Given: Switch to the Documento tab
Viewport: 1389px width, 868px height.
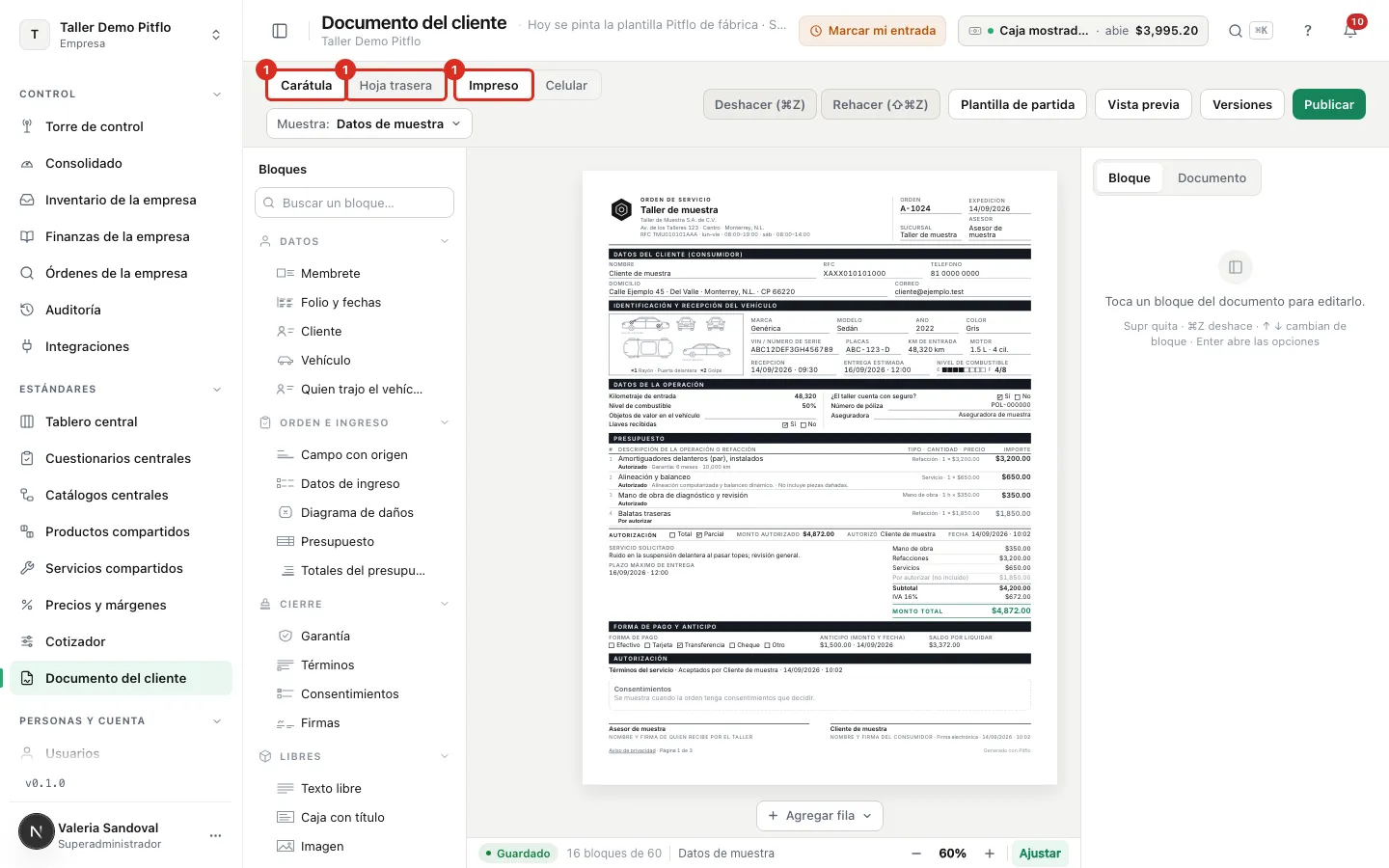Looking at the screenshot, I should (1212, 177).
